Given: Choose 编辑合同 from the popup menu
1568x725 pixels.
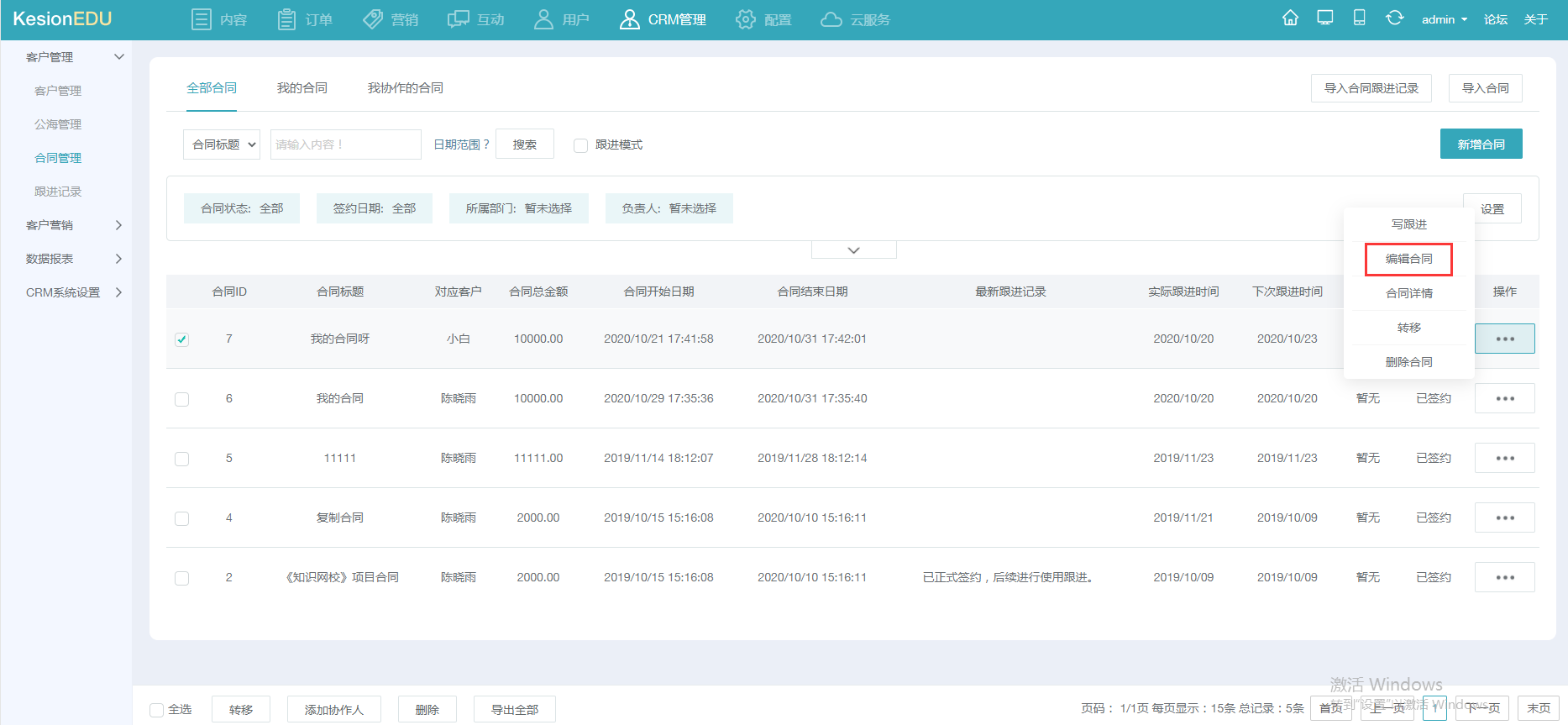Looking at the screenshot, I should (1409, 259).
